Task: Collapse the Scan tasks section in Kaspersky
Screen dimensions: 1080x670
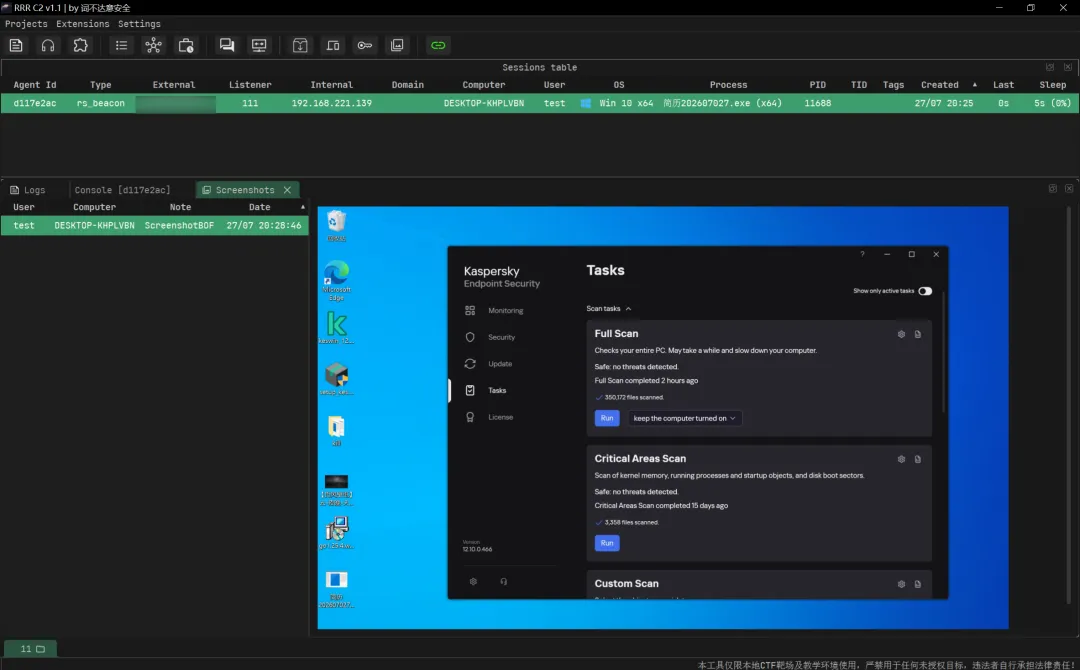Action: tap(608, 308)
